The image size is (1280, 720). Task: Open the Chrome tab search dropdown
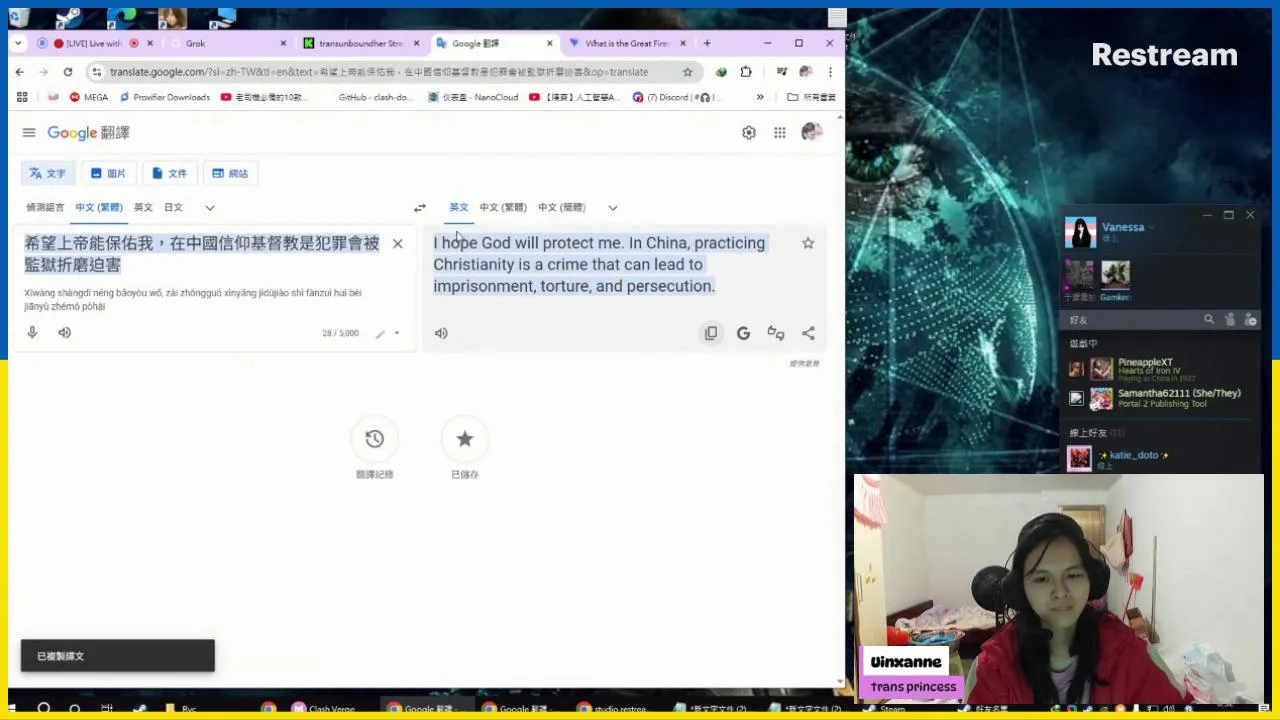[18, 44]
